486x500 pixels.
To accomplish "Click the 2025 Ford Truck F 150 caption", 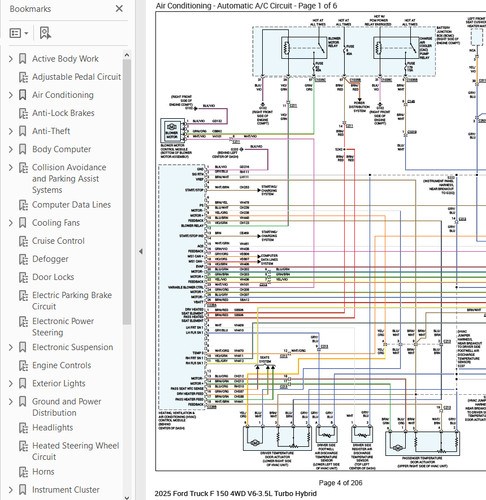I will click(235, 493).
